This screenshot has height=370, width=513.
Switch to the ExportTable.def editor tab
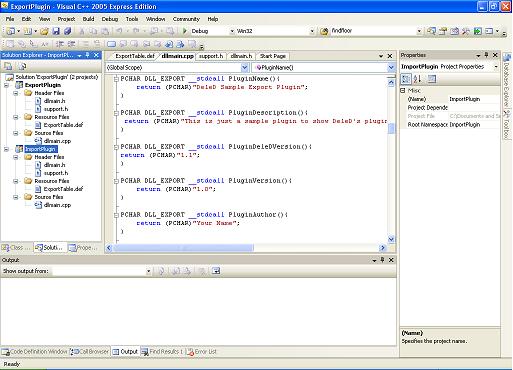tap(135, 56)
